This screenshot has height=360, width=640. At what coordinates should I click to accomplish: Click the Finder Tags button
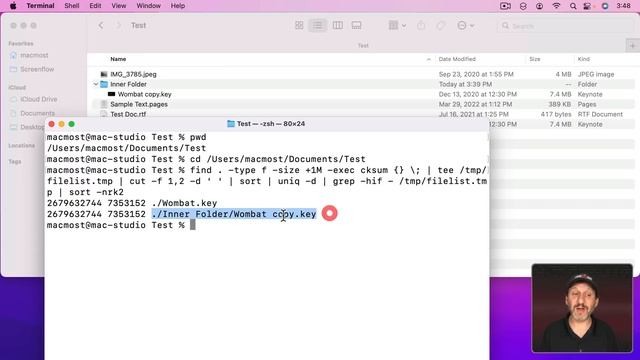(441, 25)
